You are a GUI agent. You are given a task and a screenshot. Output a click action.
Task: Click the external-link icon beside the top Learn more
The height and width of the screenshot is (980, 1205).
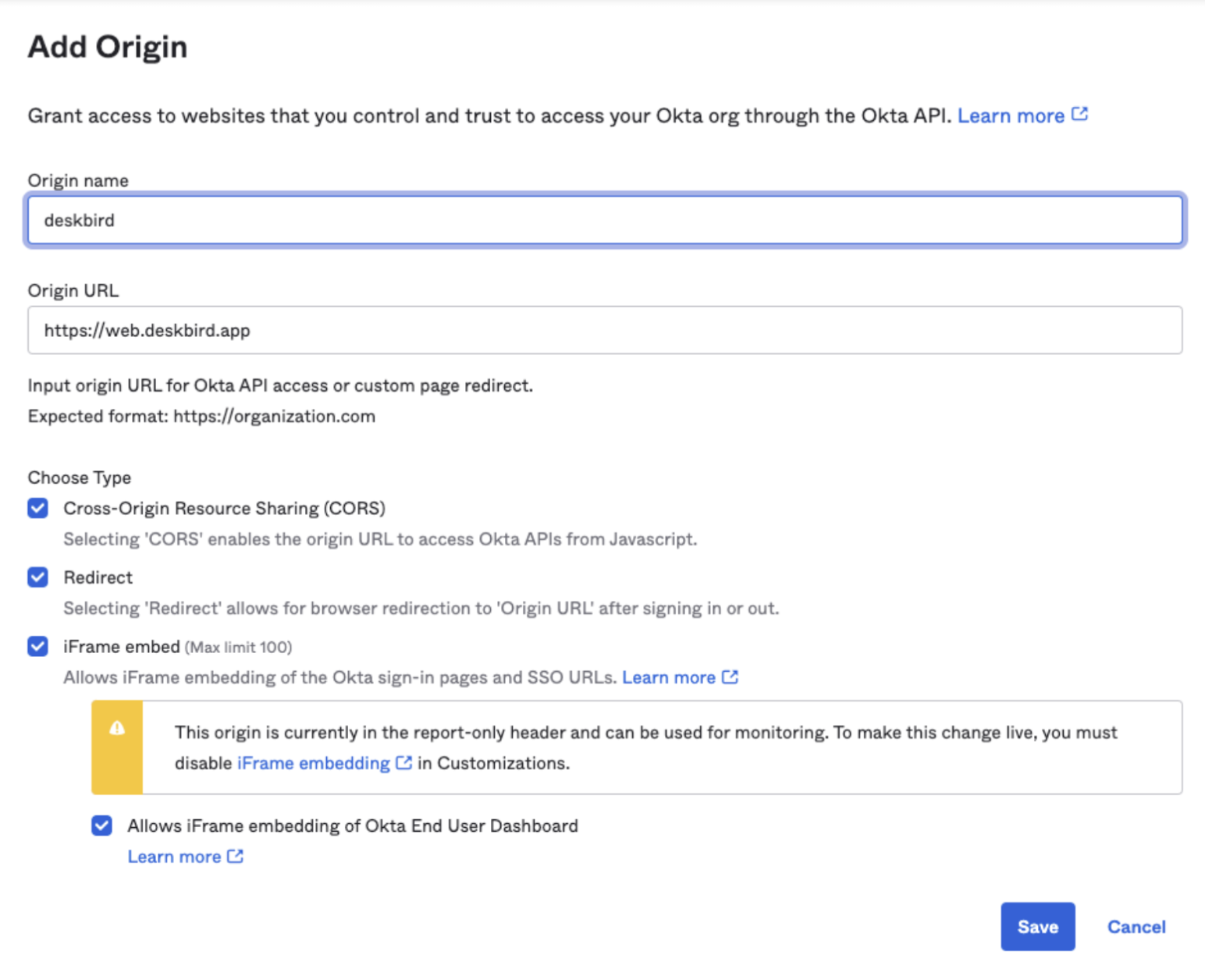(1079, 115)
